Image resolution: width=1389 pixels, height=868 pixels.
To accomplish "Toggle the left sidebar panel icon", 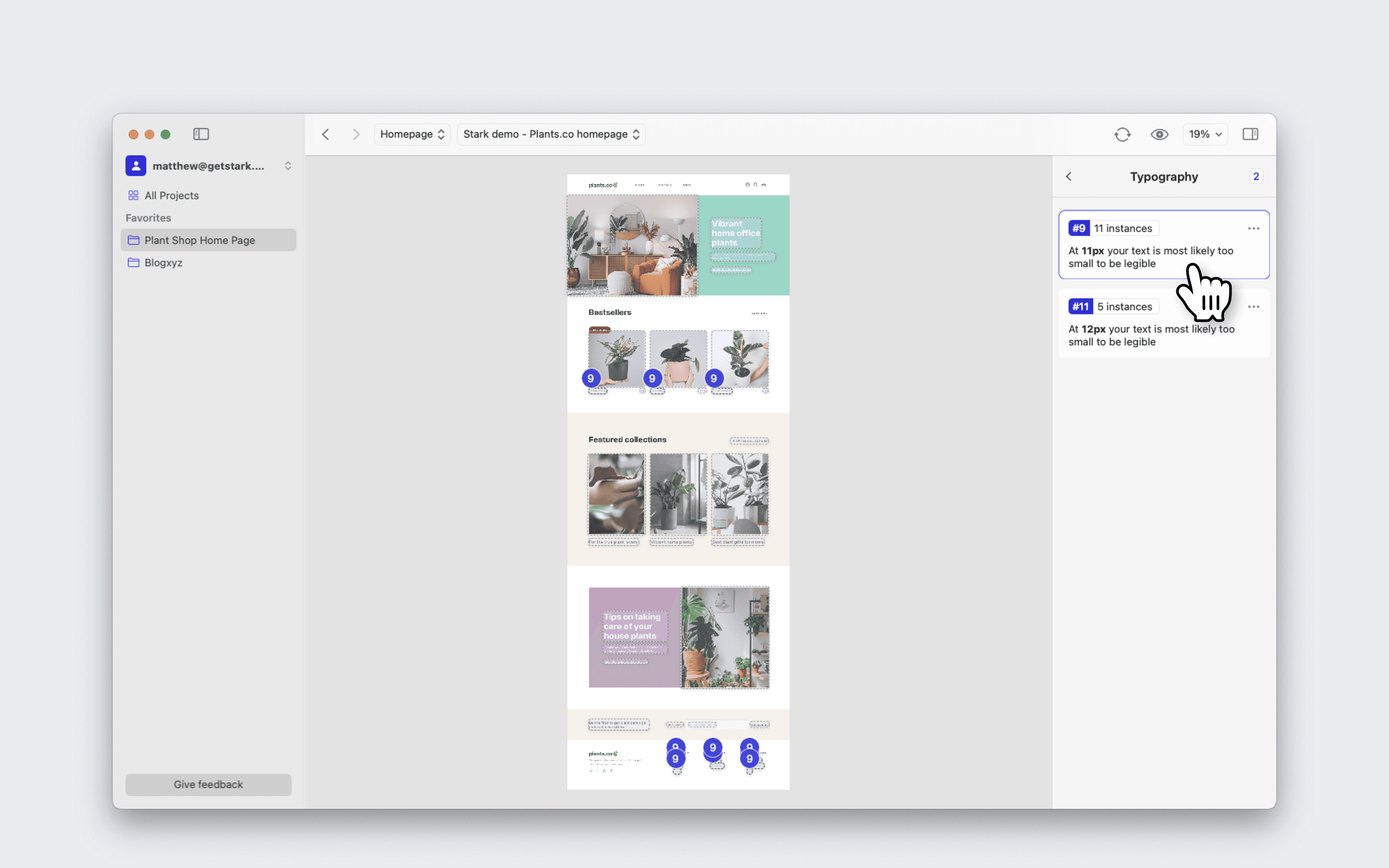I will (201, 134).
